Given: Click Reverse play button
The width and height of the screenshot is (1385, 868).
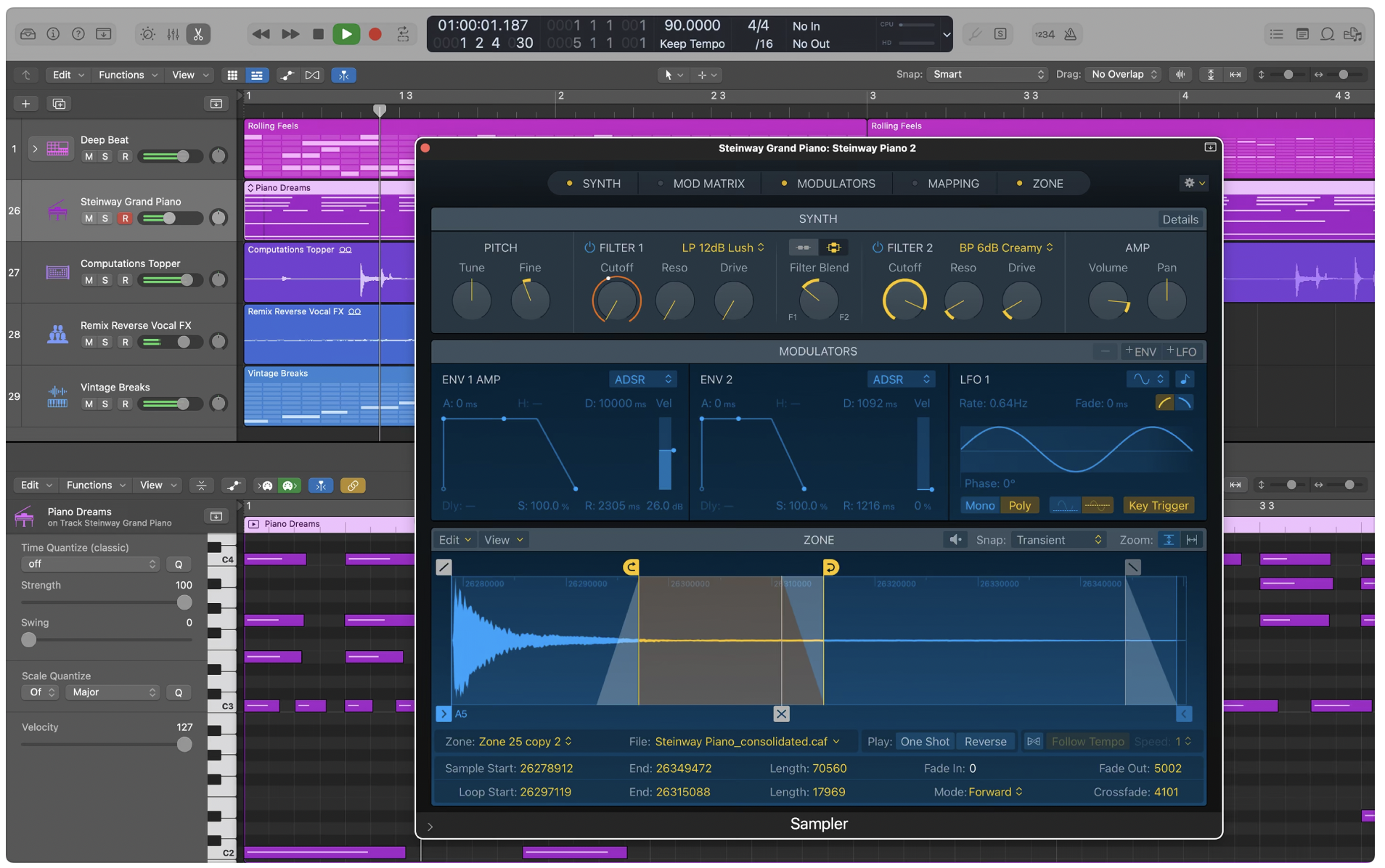Looking at the screenshot, I should click(985, 742).
